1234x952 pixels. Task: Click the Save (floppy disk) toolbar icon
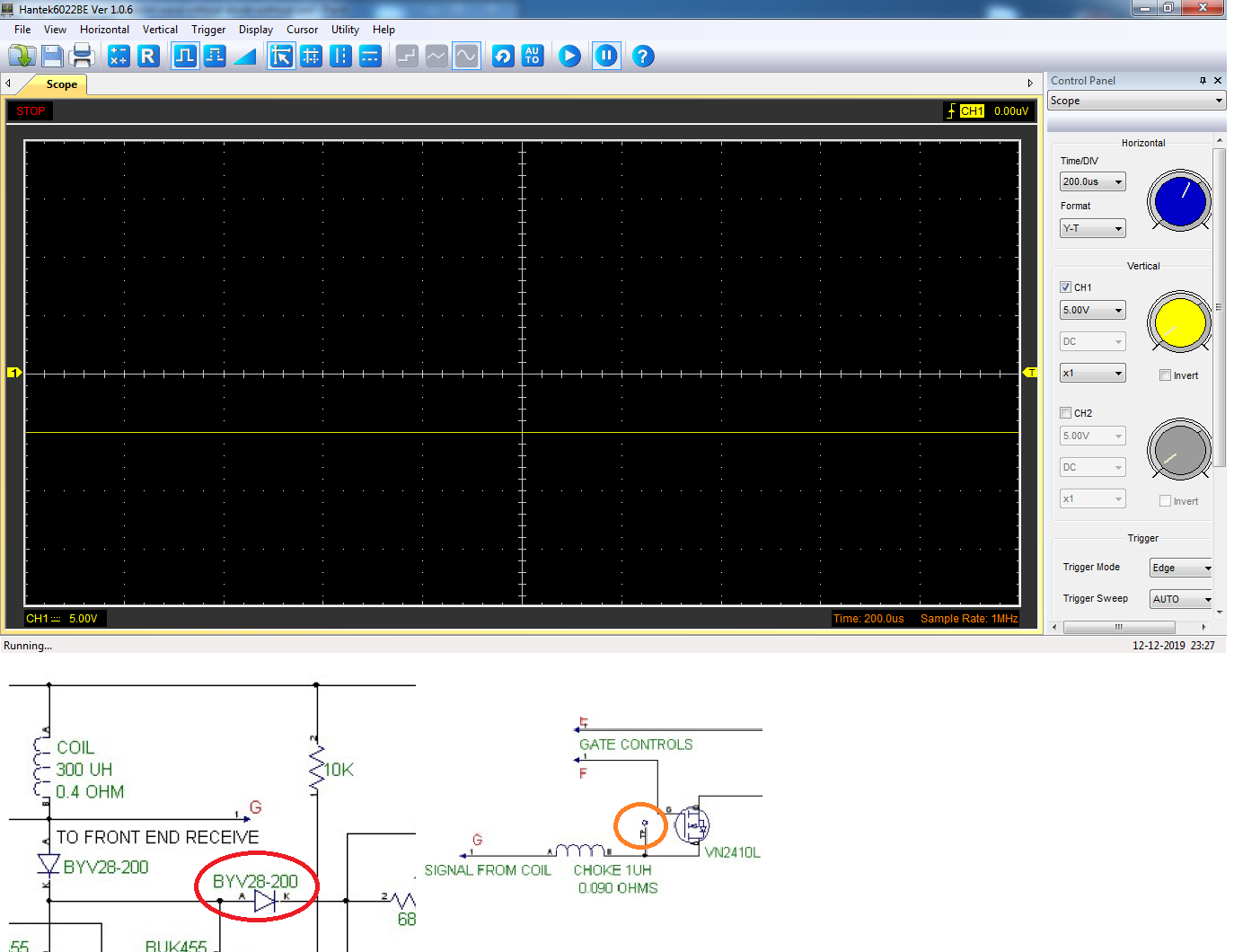point(52,57)
